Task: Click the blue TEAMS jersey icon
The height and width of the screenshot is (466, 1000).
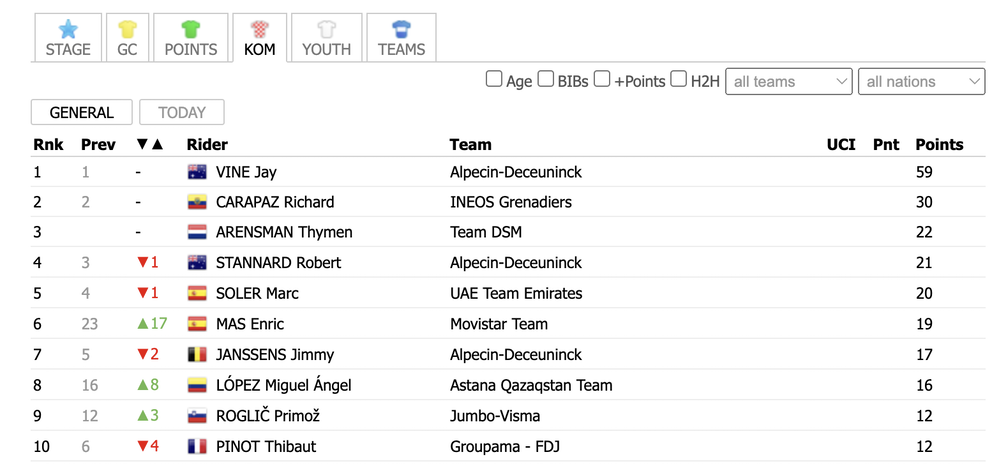Action: [401, 29]
